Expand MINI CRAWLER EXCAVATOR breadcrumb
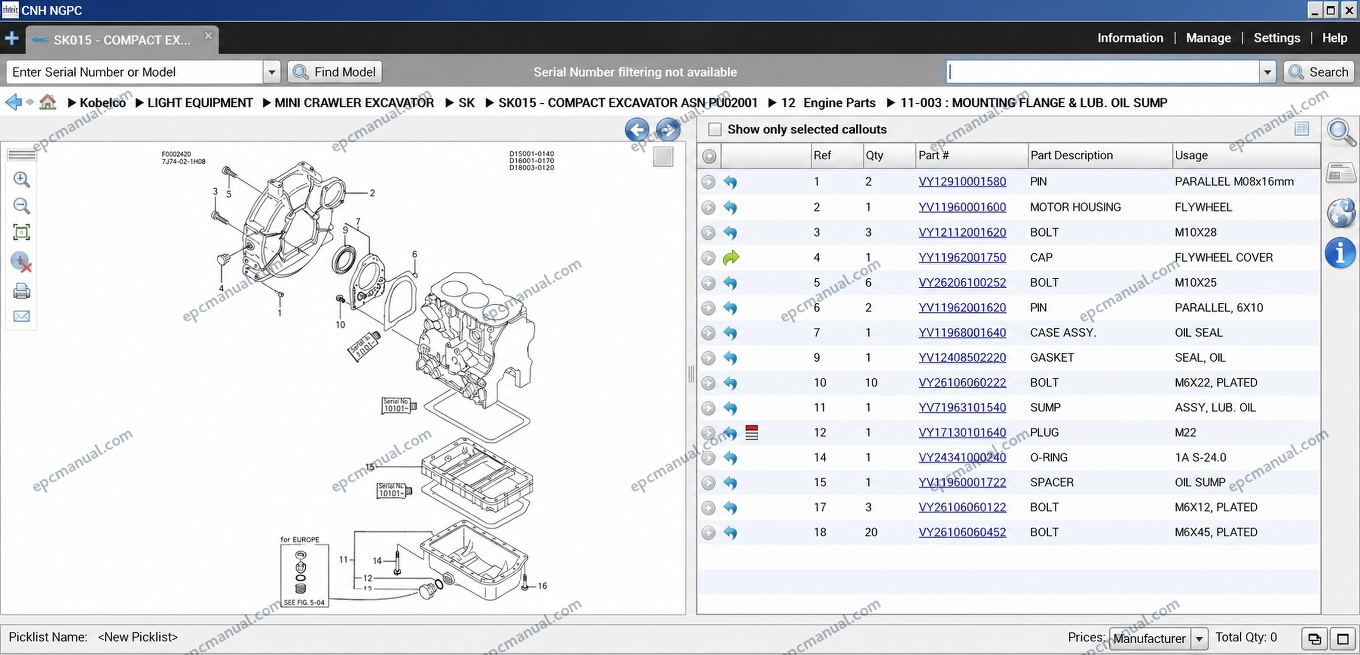The image size is (1360, 655). (267, 103)
